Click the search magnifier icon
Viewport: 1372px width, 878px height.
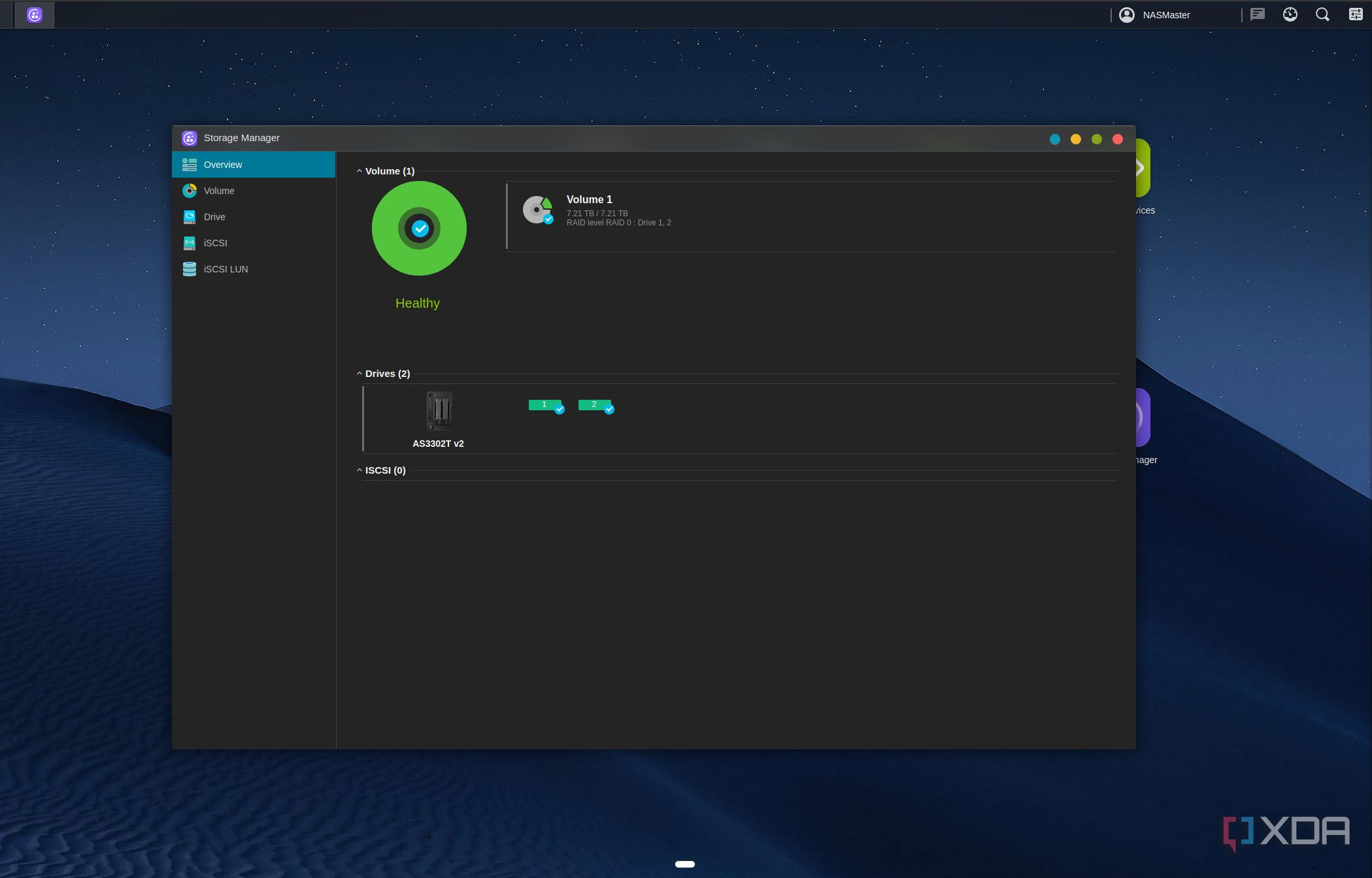pyautogui.click(x=1322, y=14)
